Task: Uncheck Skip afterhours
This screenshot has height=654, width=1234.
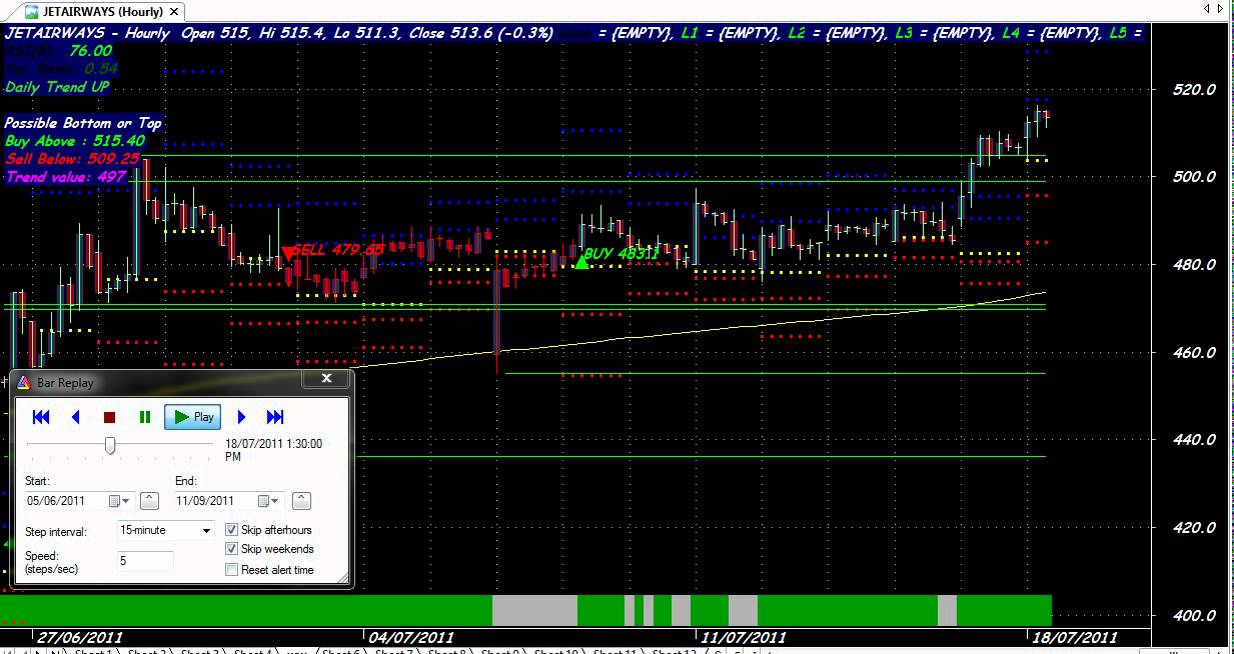Action: tap(232, 530)
